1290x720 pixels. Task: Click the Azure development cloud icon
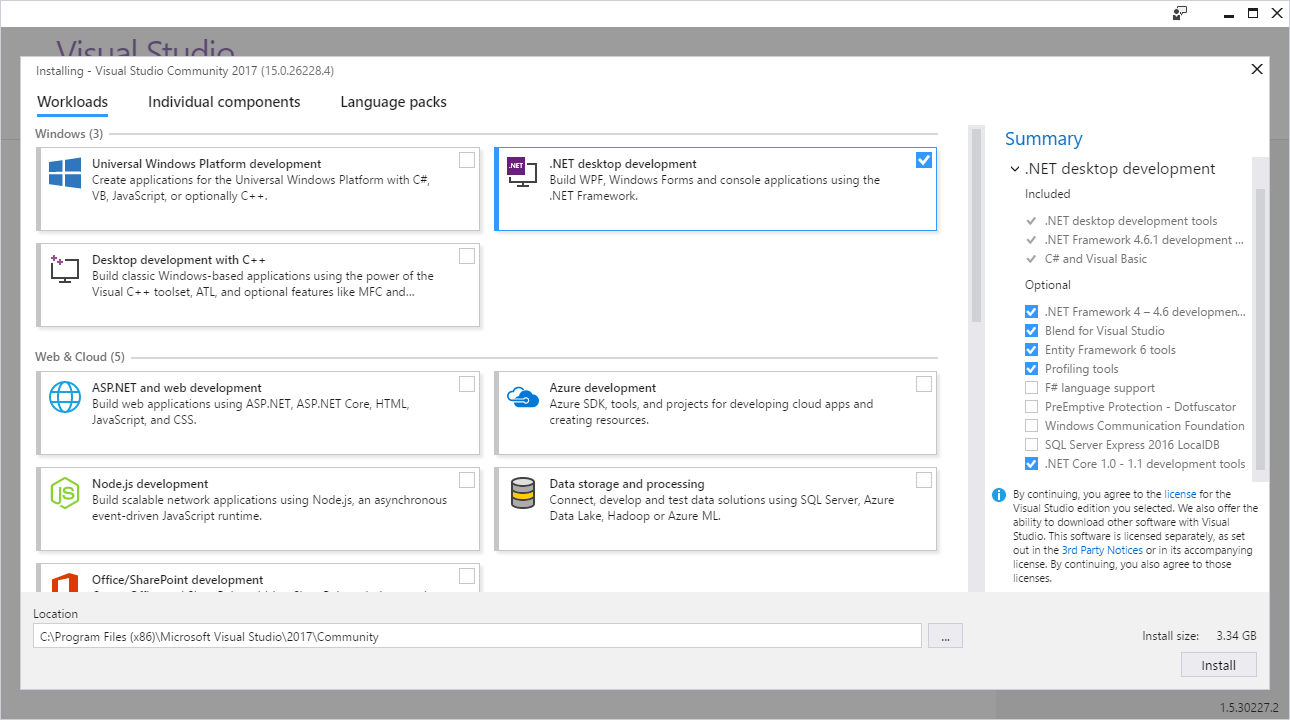(522, 397)
